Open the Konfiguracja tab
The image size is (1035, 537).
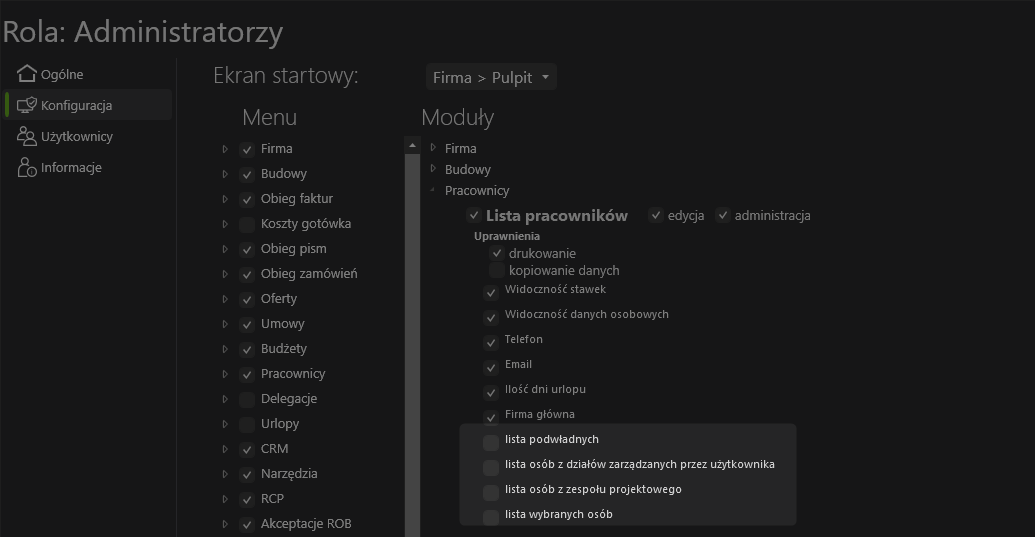coord(88,105)
